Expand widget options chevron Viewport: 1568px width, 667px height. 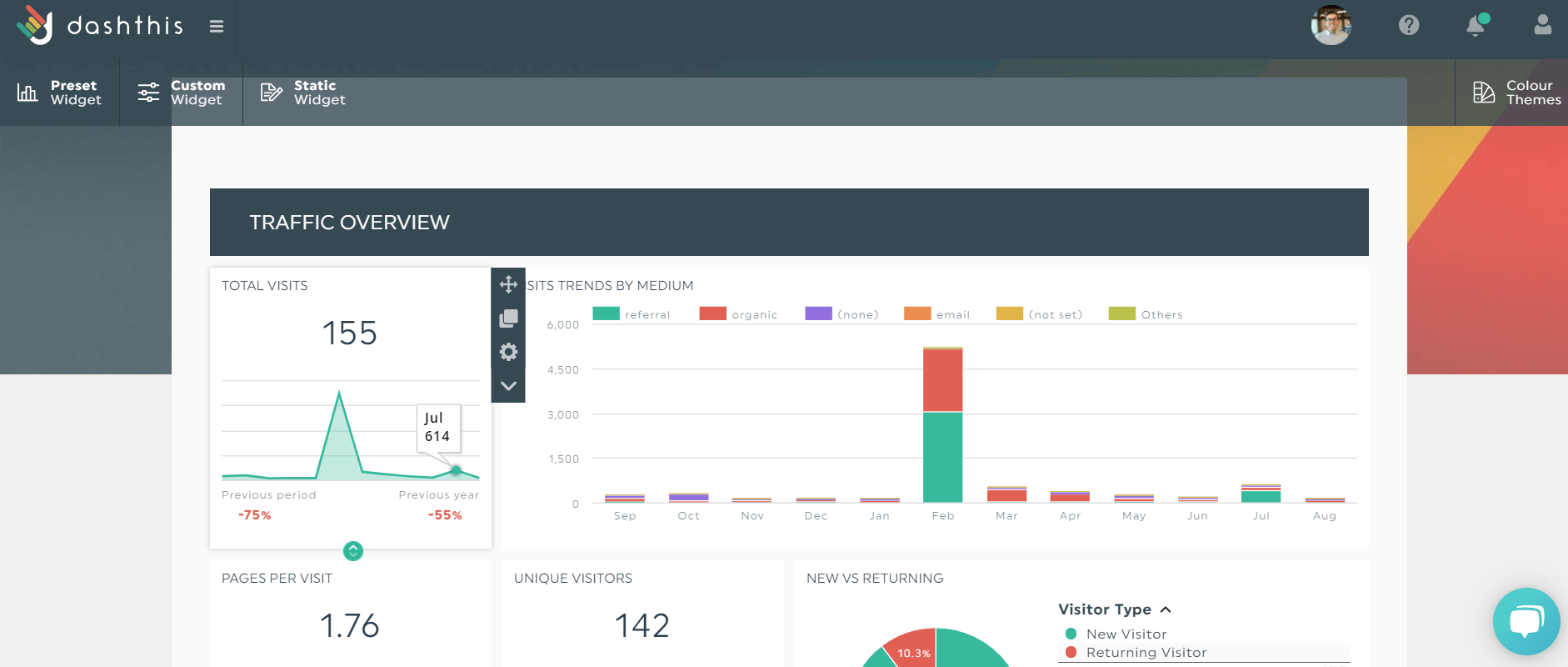click(508, 386)
